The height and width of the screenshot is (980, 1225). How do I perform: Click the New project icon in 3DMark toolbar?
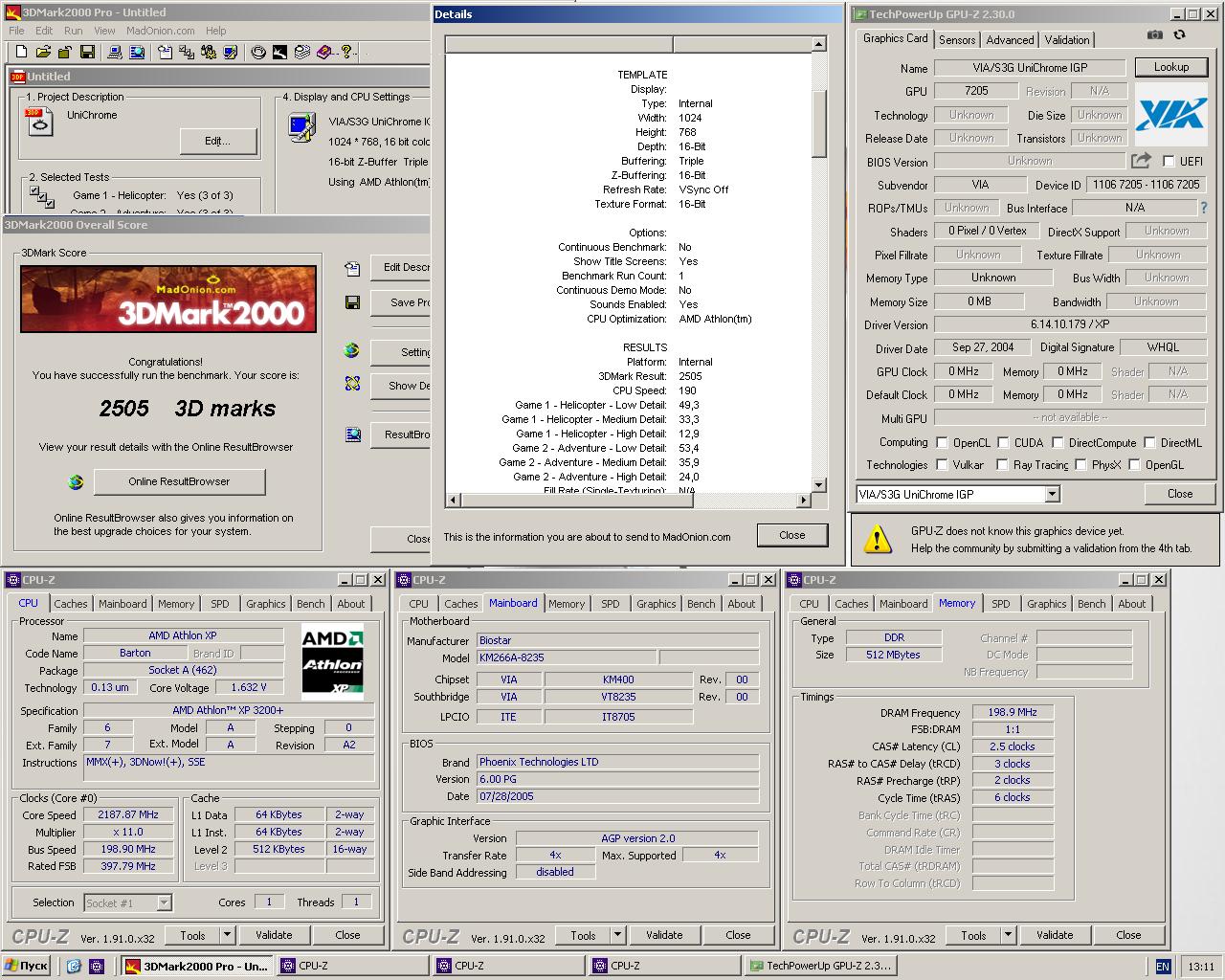pyautogui.click(x=21, y=52)
